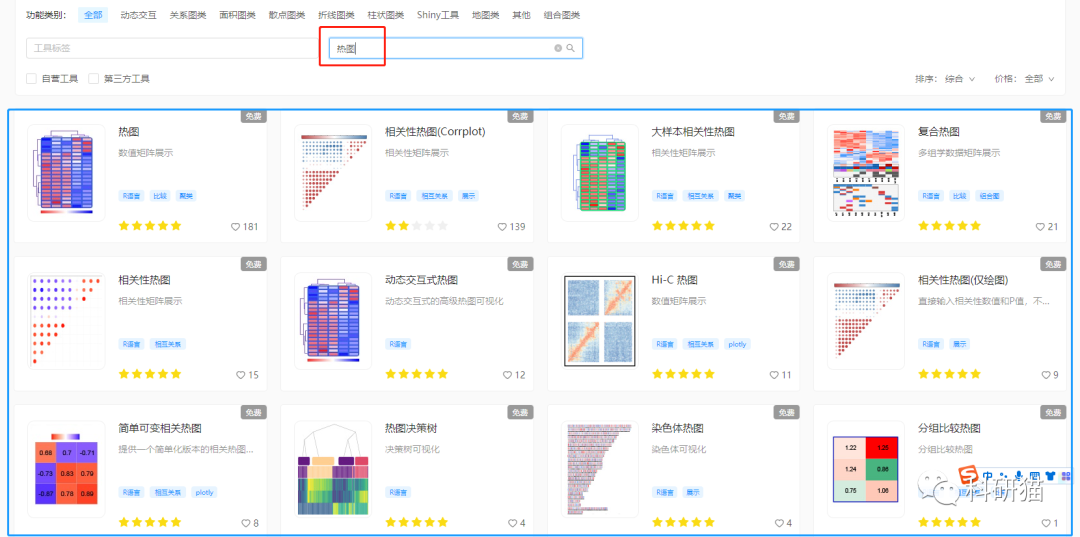Click fifth star on 复合热图 rating

pyautogui.click(x=975, y=226)
